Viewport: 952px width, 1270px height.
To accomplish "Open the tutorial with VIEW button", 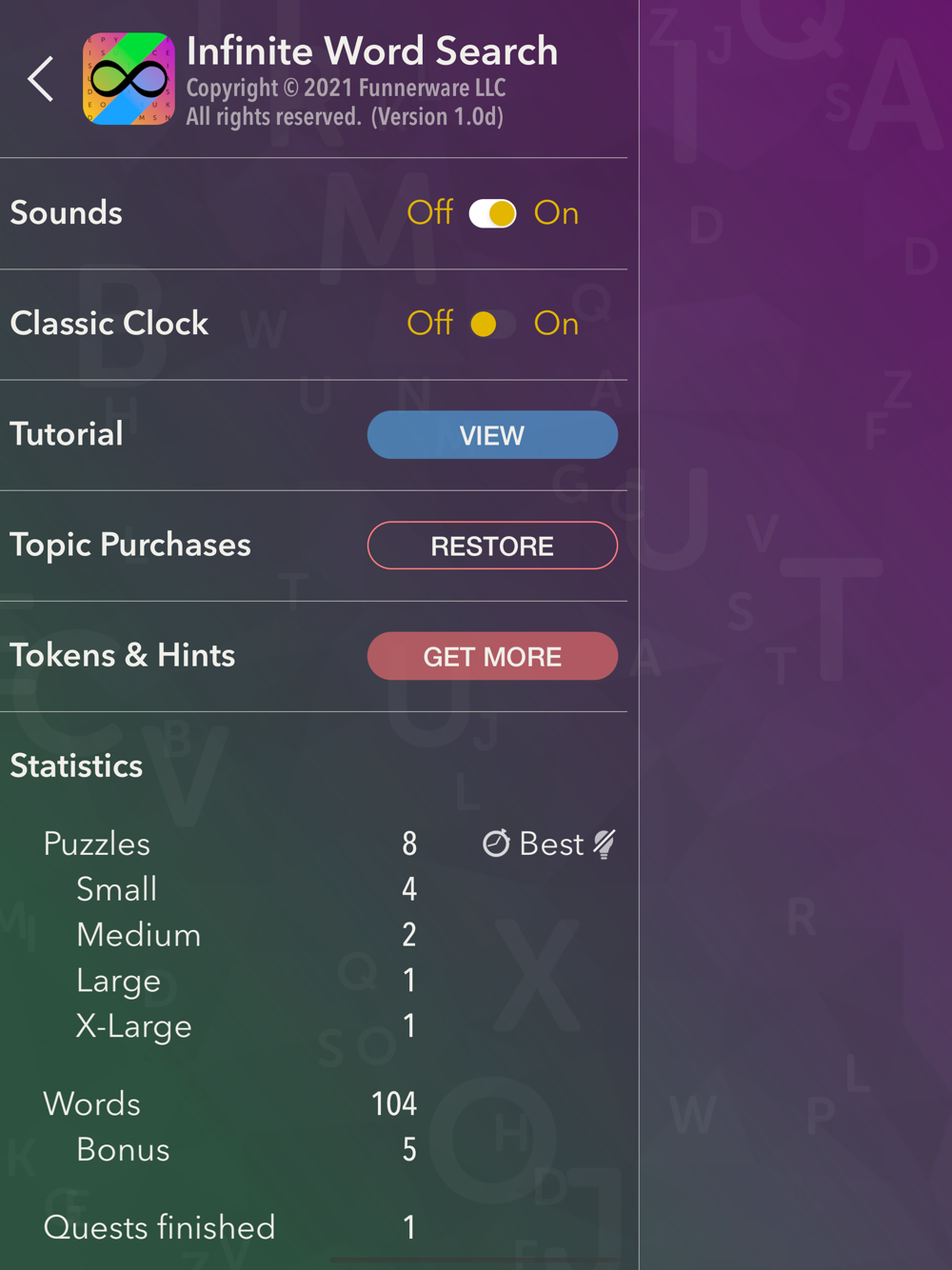I will click(x=492, y=435).
